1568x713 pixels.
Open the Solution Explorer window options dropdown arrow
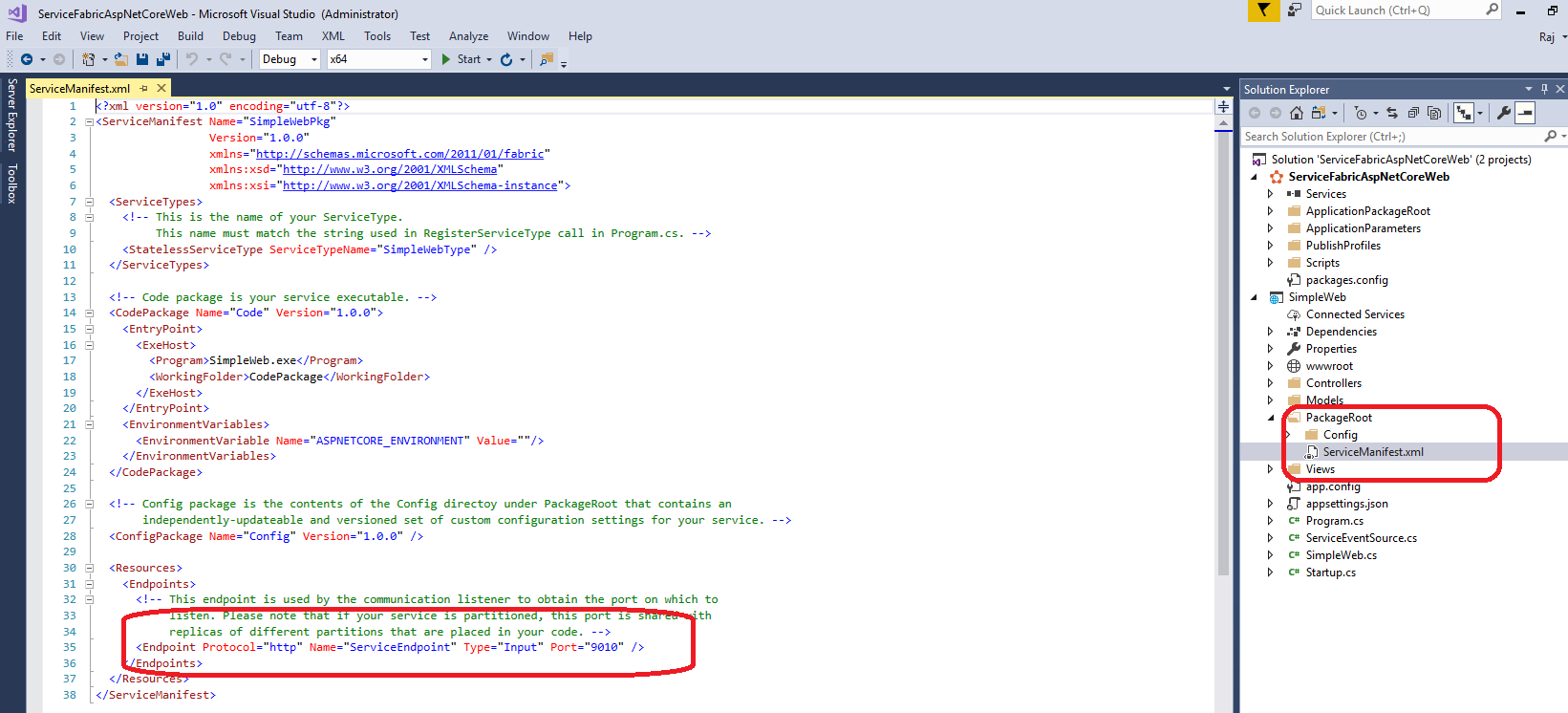click(x=1529, y=89)
